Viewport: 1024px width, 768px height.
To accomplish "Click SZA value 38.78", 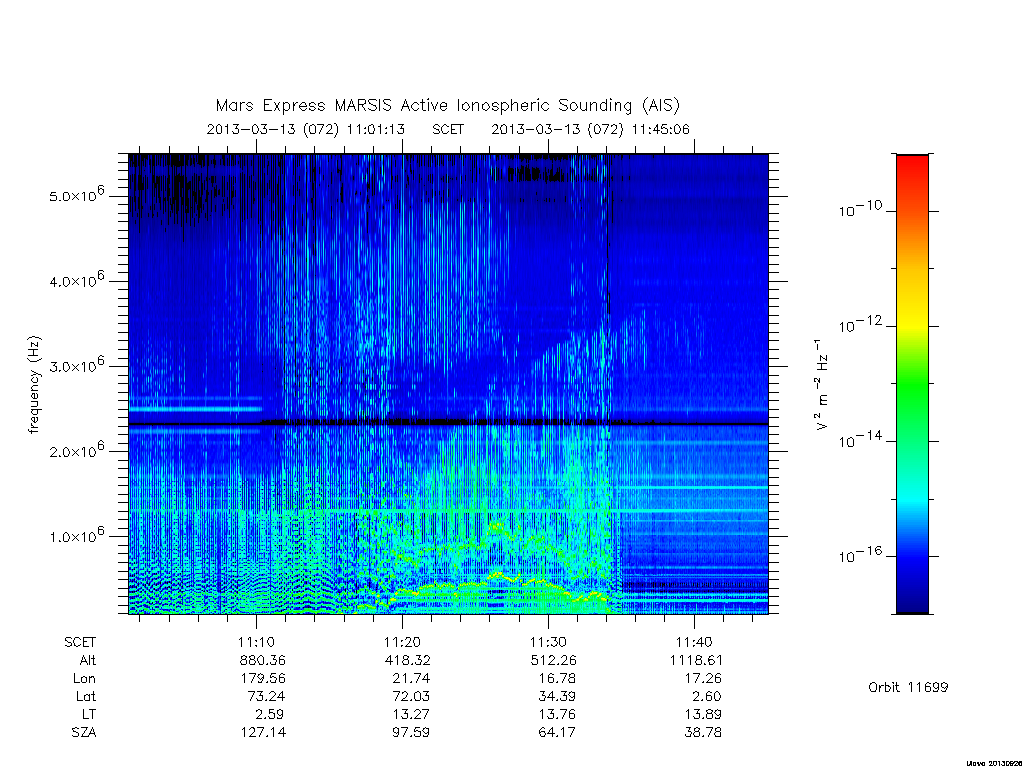I will (703, 733).
